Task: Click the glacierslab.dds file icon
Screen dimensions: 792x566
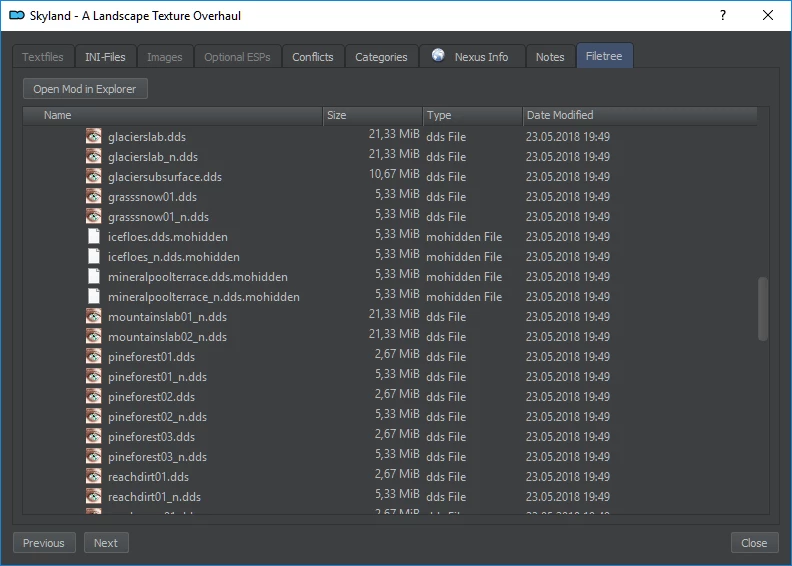Action: pos(93,136)
